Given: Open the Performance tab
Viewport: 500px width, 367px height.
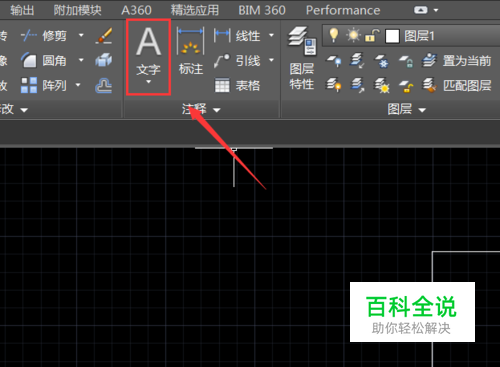Looking at the screenshot, I should [x=343, y=10].
